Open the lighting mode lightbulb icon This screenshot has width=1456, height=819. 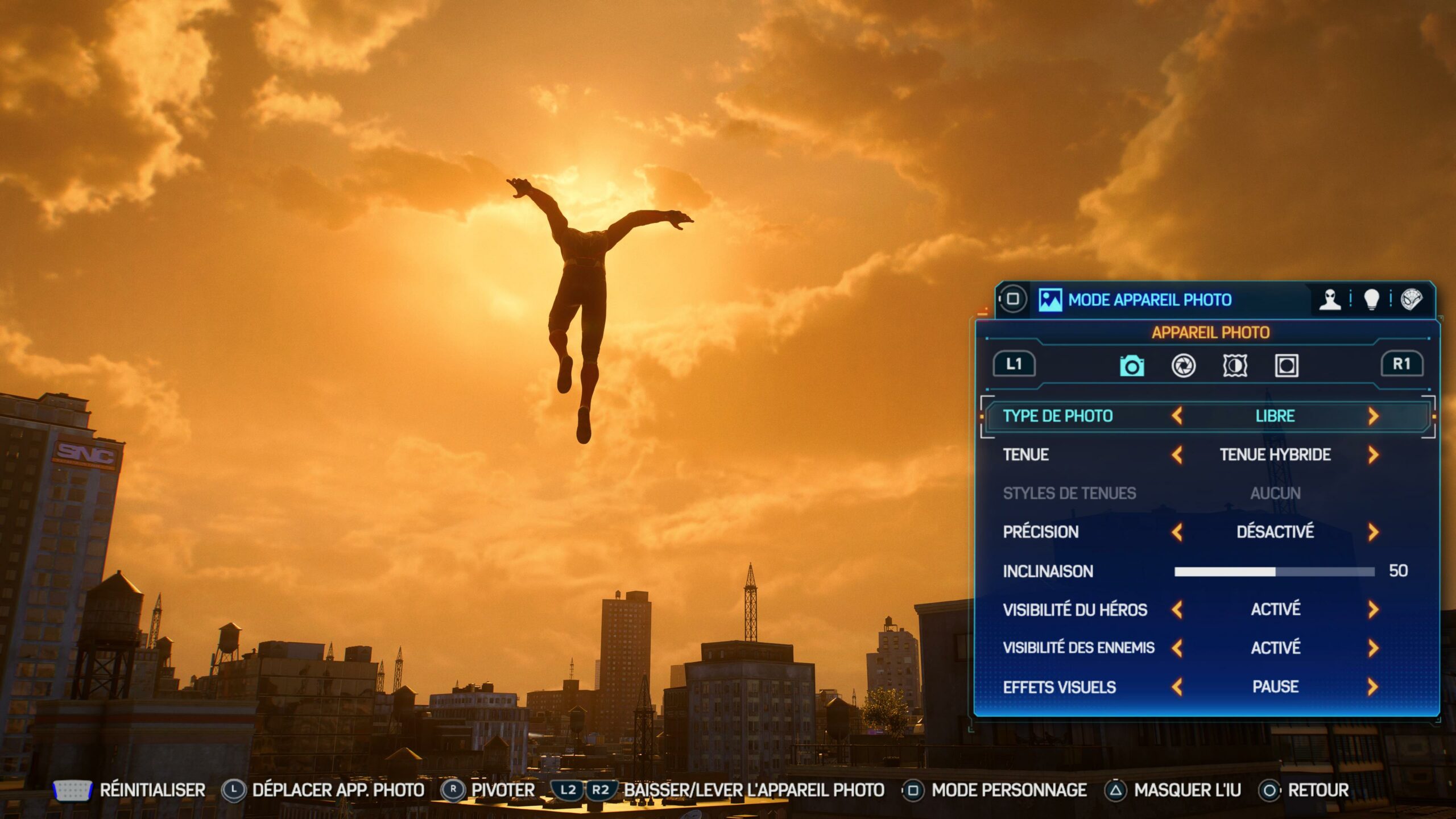(1372, 299)
